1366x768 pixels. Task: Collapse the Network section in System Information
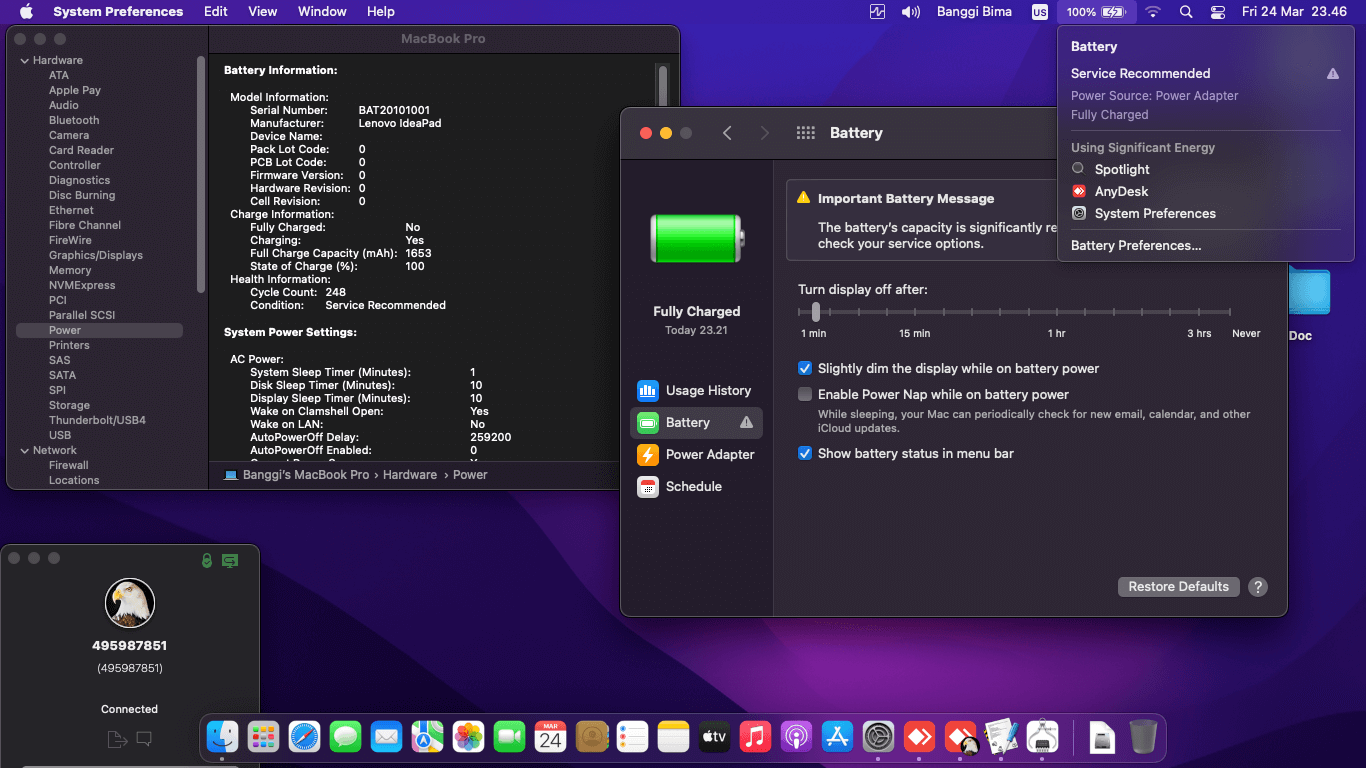(24, 451)
